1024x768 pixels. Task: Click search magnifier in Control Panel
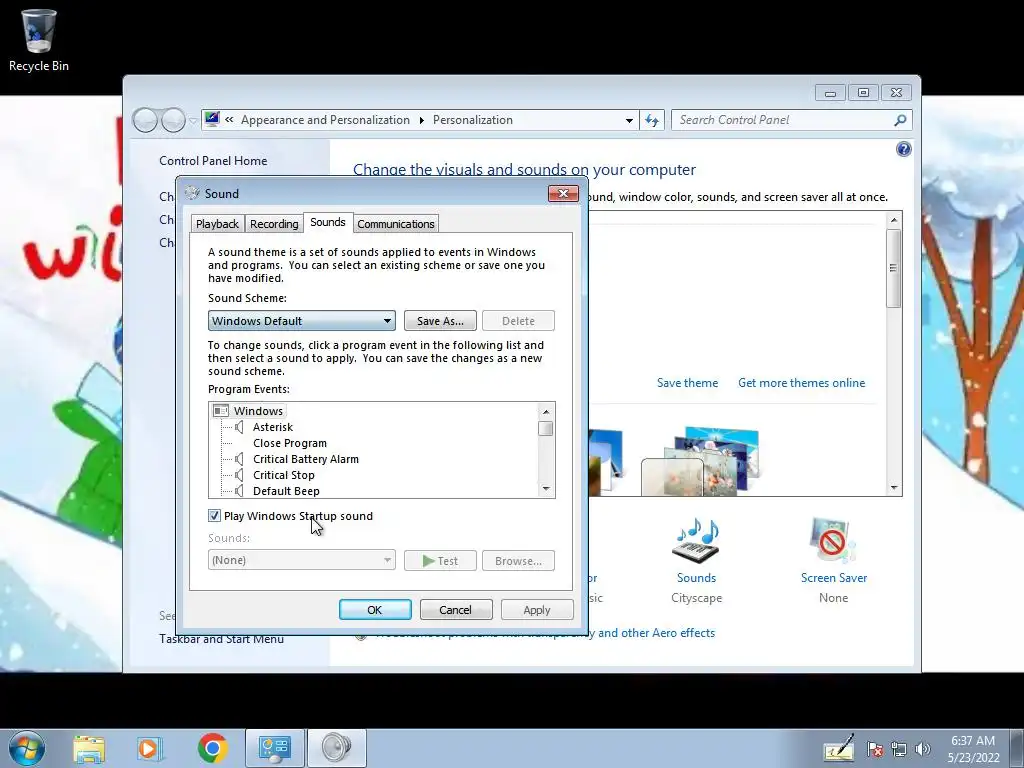(900, 120)
